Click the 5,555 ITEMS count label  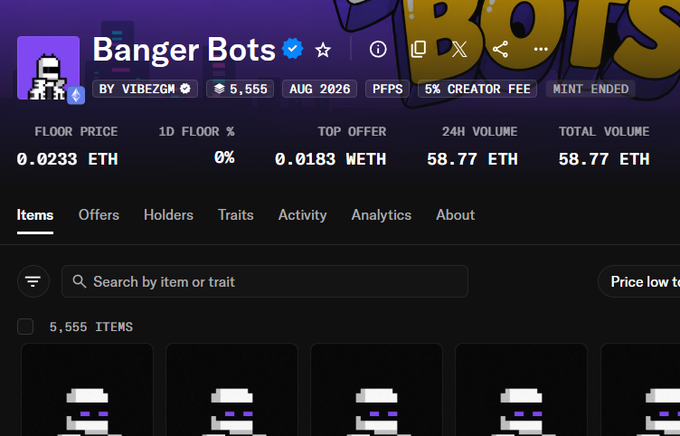(x=91, y=327)
